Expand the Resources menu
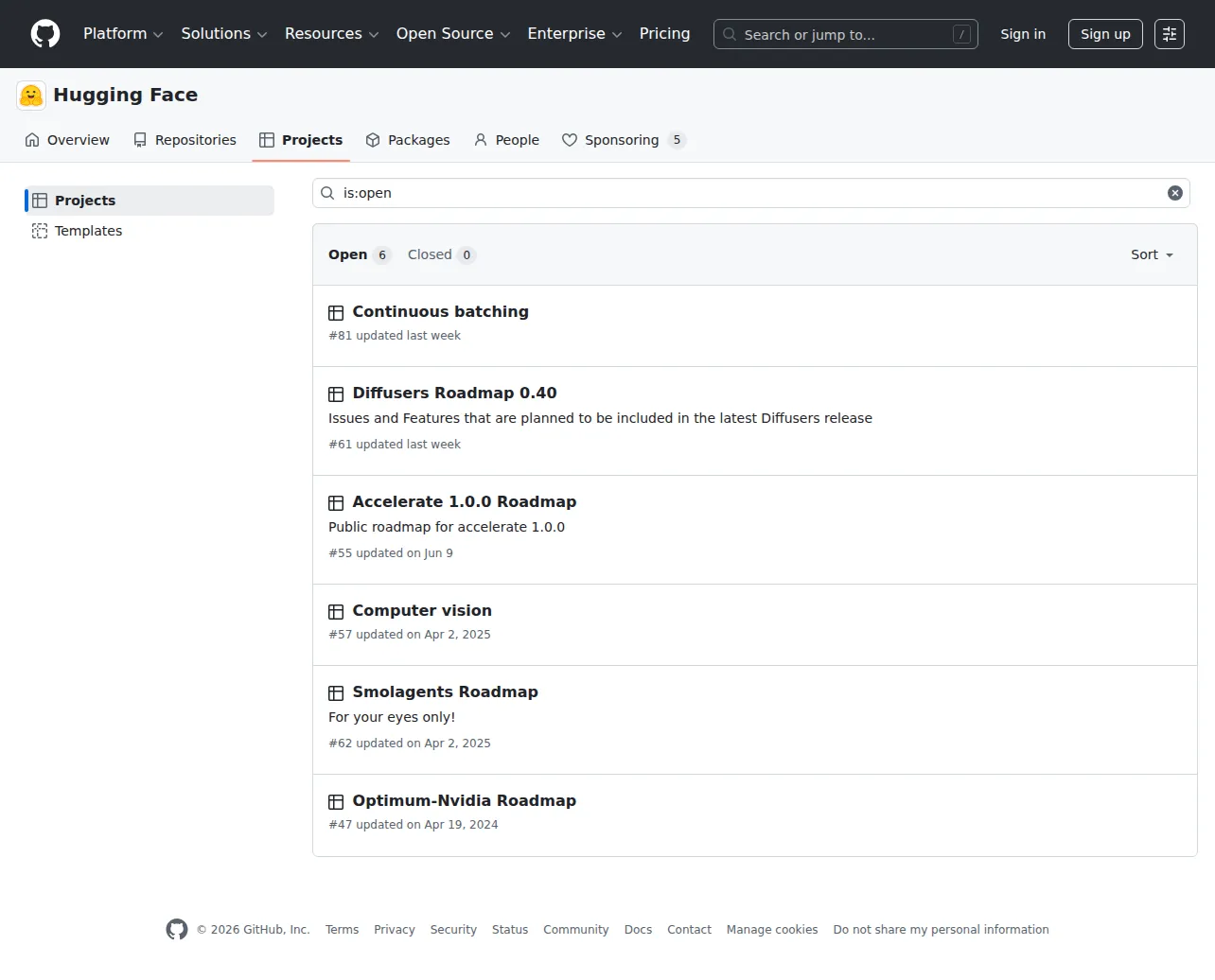 (x=332, y=34)
